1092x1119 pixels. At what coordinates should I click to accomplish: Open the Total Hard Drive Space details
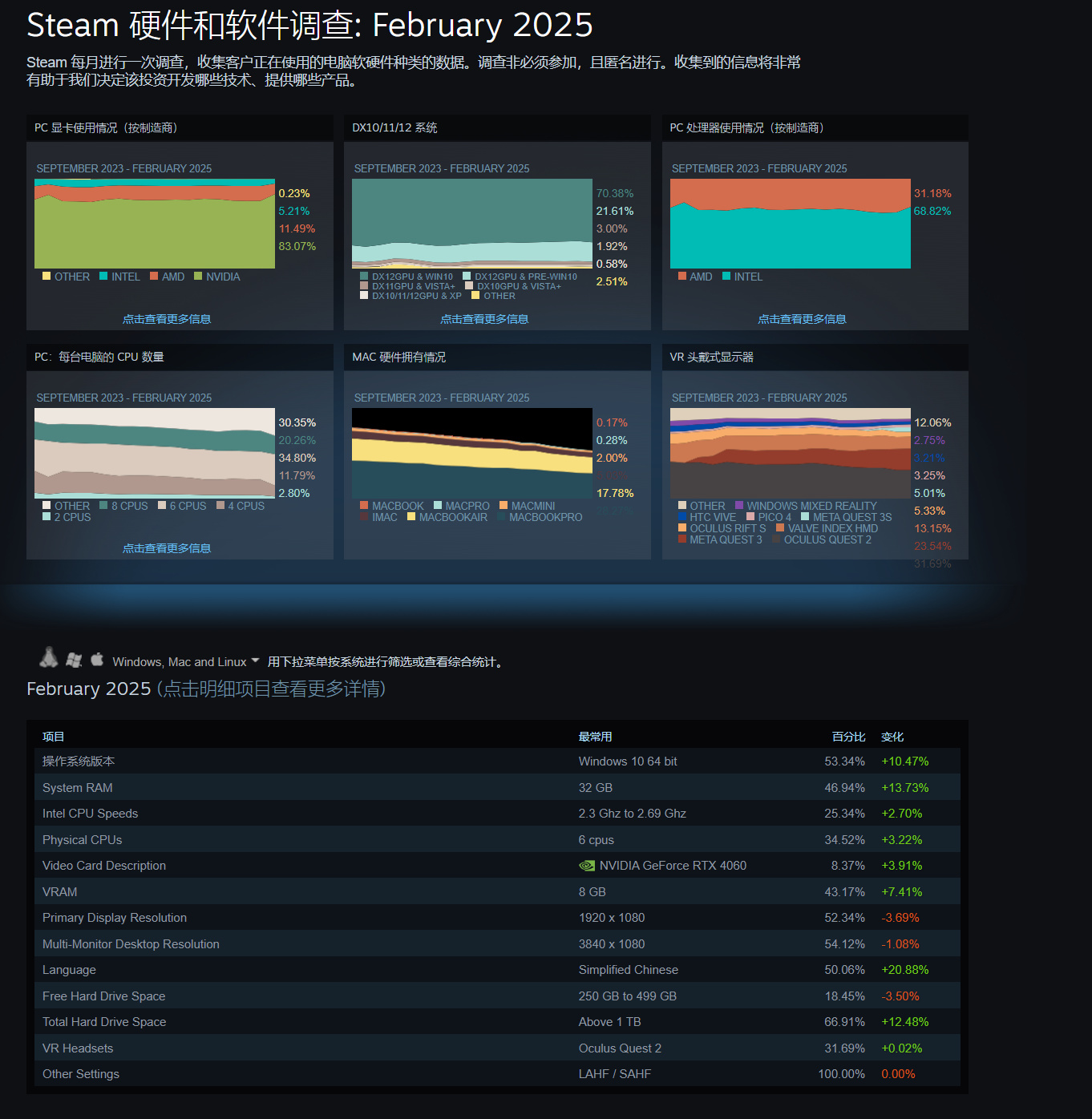[x=497, y=1022]
